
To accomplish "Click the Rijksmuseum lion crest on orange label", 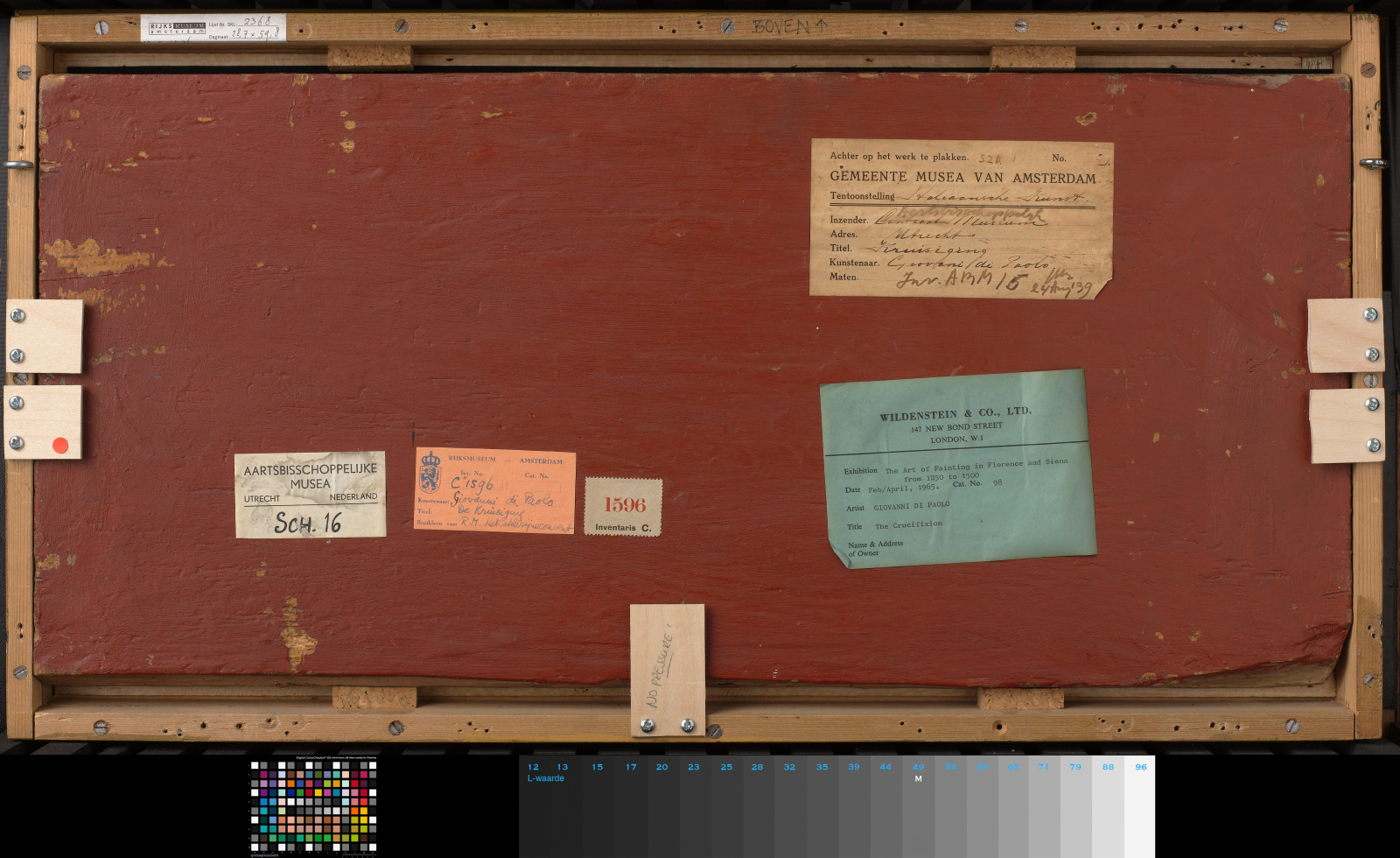I will [430, 472].
